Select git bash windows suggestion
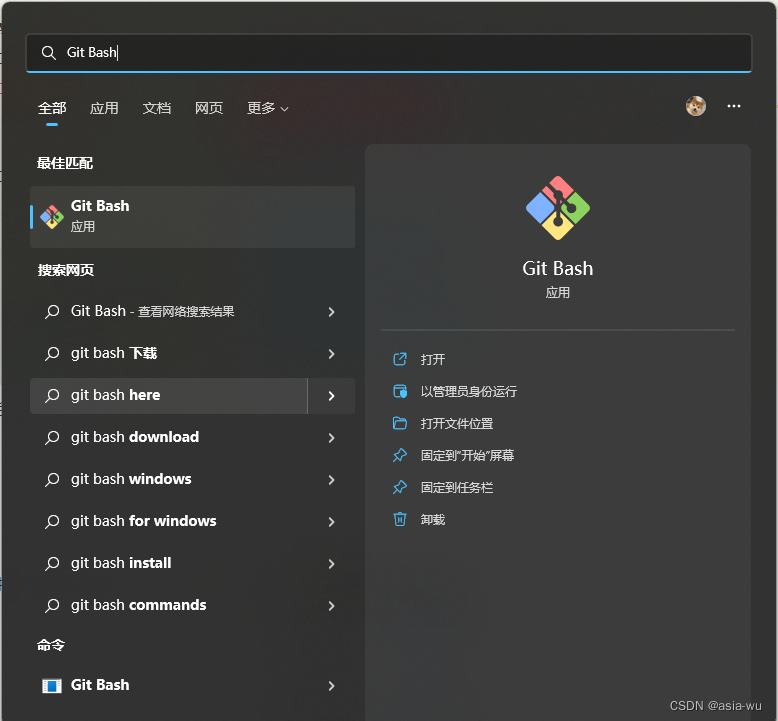The image size is (778, 721). click(x=169, y=480)
